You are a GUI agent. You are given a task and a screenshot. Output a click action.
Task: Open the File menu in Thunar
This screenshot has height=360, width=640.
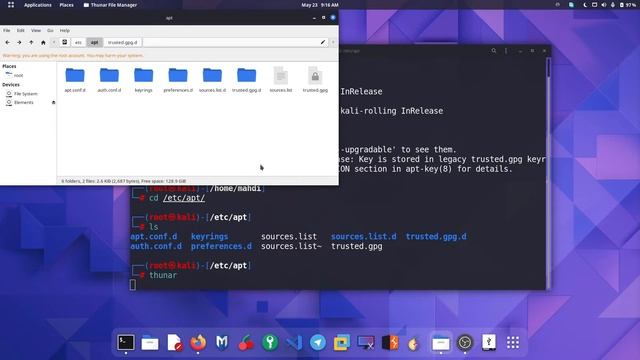click(x=7, y=31)
